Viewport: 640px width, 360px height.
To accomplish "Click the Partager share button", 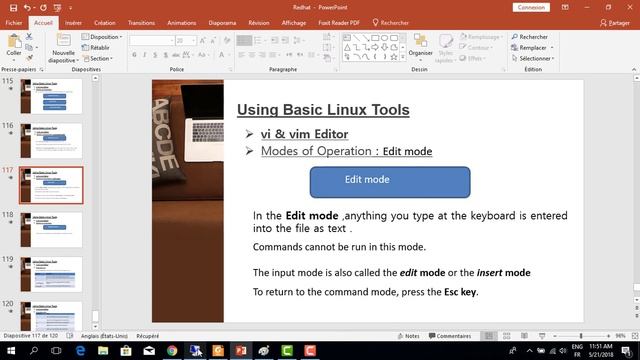I will (x=615, y=23).
